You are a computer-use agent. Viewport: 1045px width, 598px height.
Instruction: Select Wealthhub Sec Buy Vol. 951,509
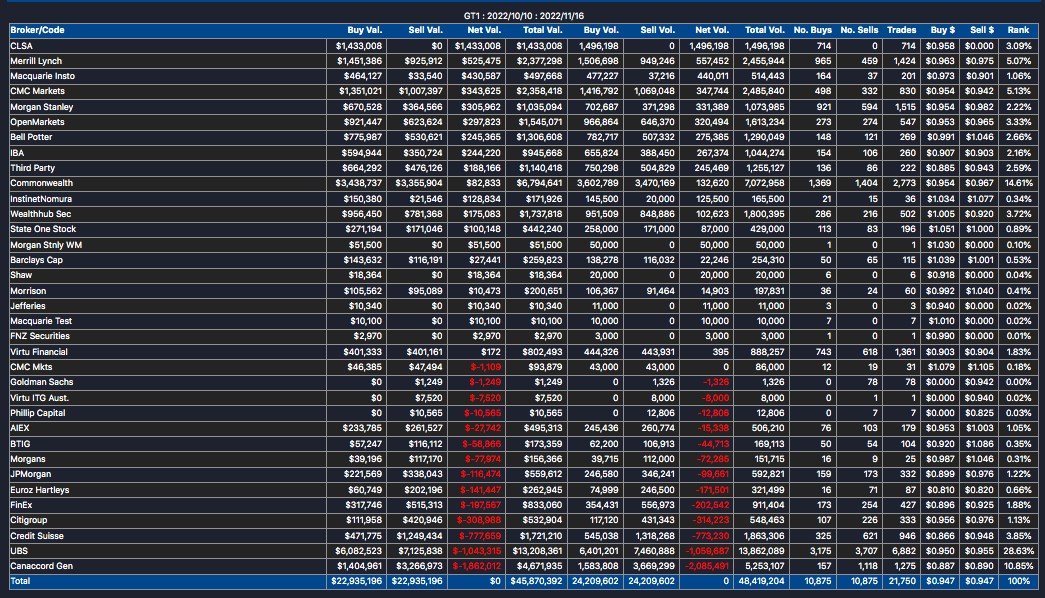(601, 214)
